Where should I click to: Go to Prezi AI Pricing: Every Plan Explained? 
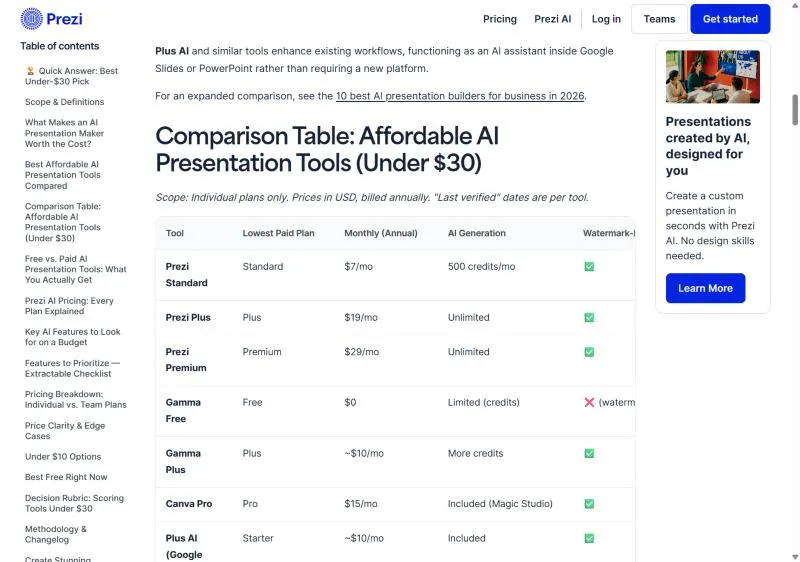[x=69, y=306]
